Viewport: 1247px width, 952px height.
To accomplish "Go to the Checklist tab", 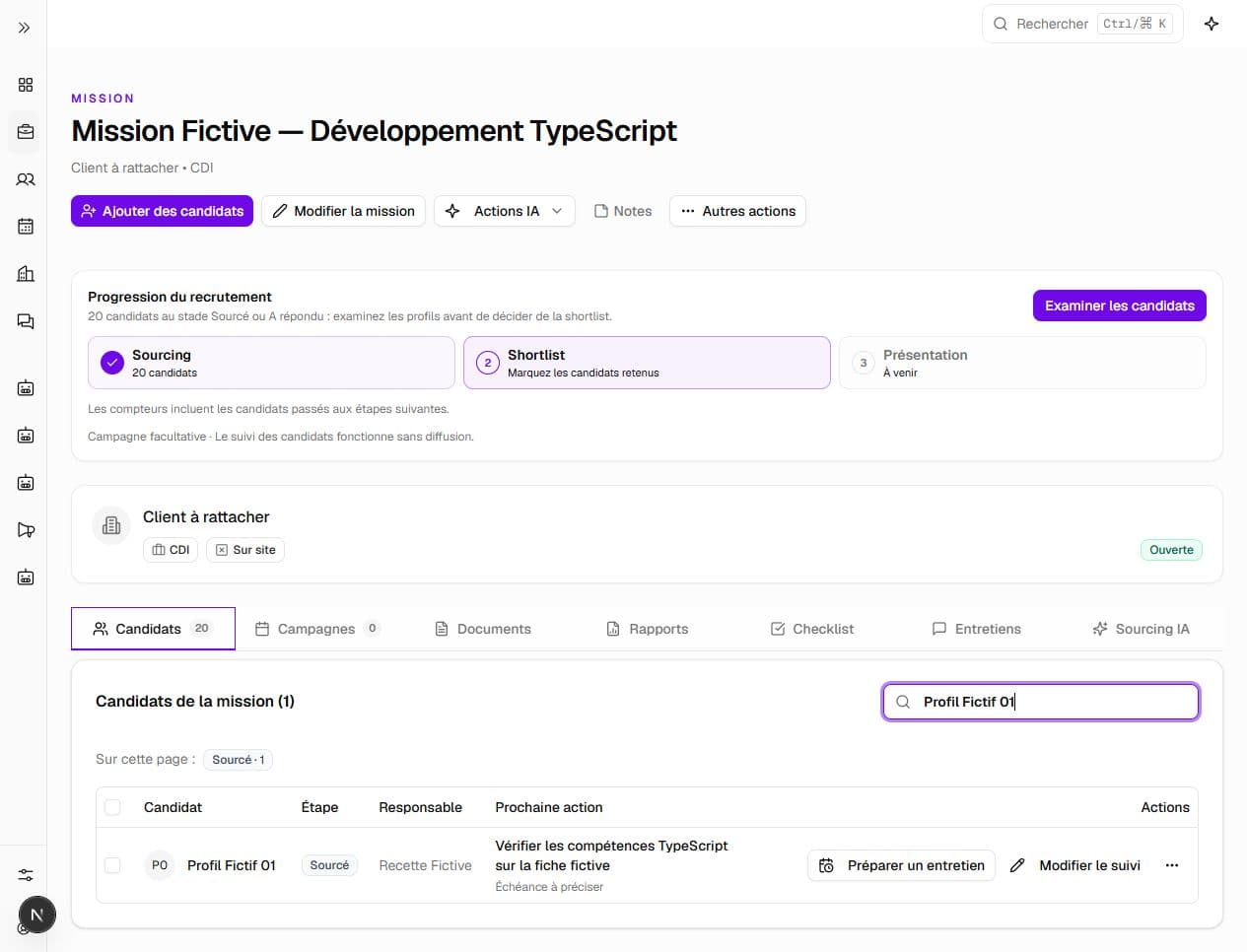I will (x=811, y=629).
